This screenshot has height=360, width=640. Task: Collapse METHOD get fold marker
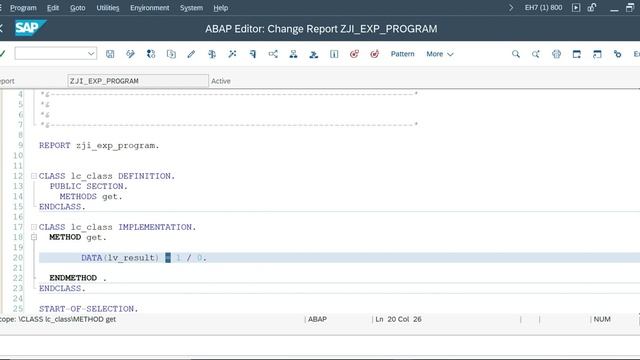point(34,237)
